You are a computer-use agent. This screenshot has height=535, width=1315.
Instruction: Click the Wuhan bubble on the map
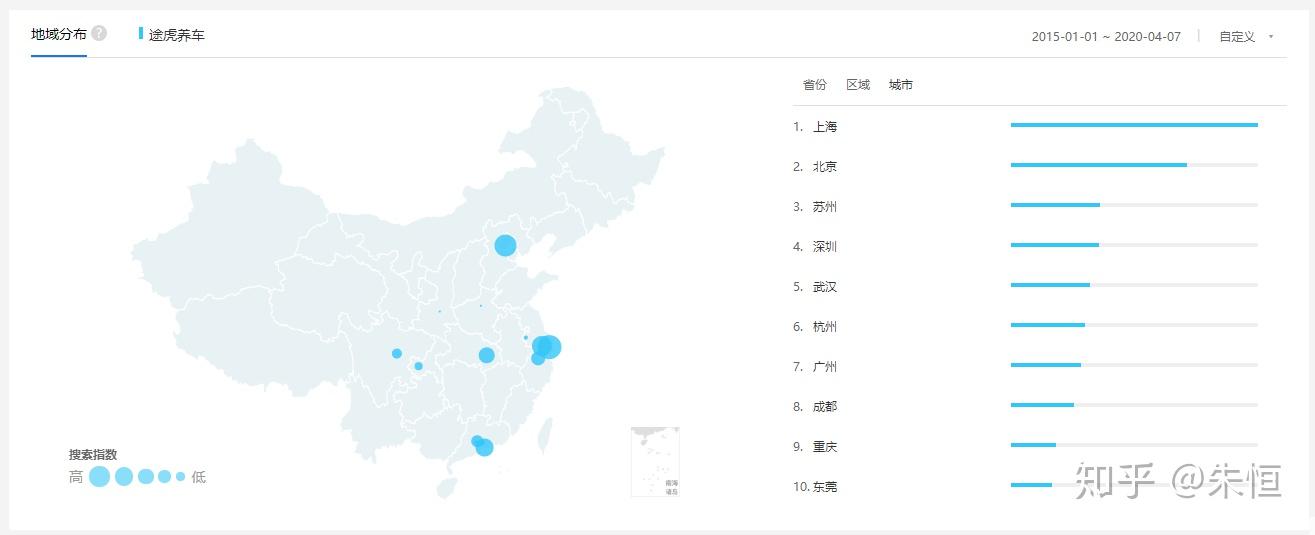pyautogui.click(x=486, y=355)
